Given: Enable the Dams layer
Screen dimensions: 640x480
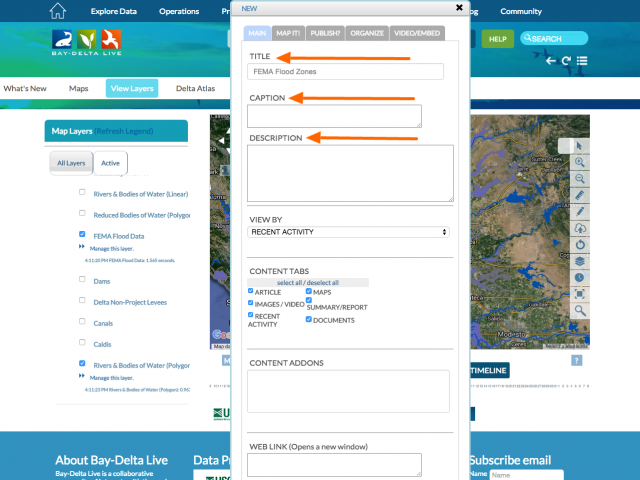Looking at the screenshot, I should pyautogui.click(x=82, y=279).
